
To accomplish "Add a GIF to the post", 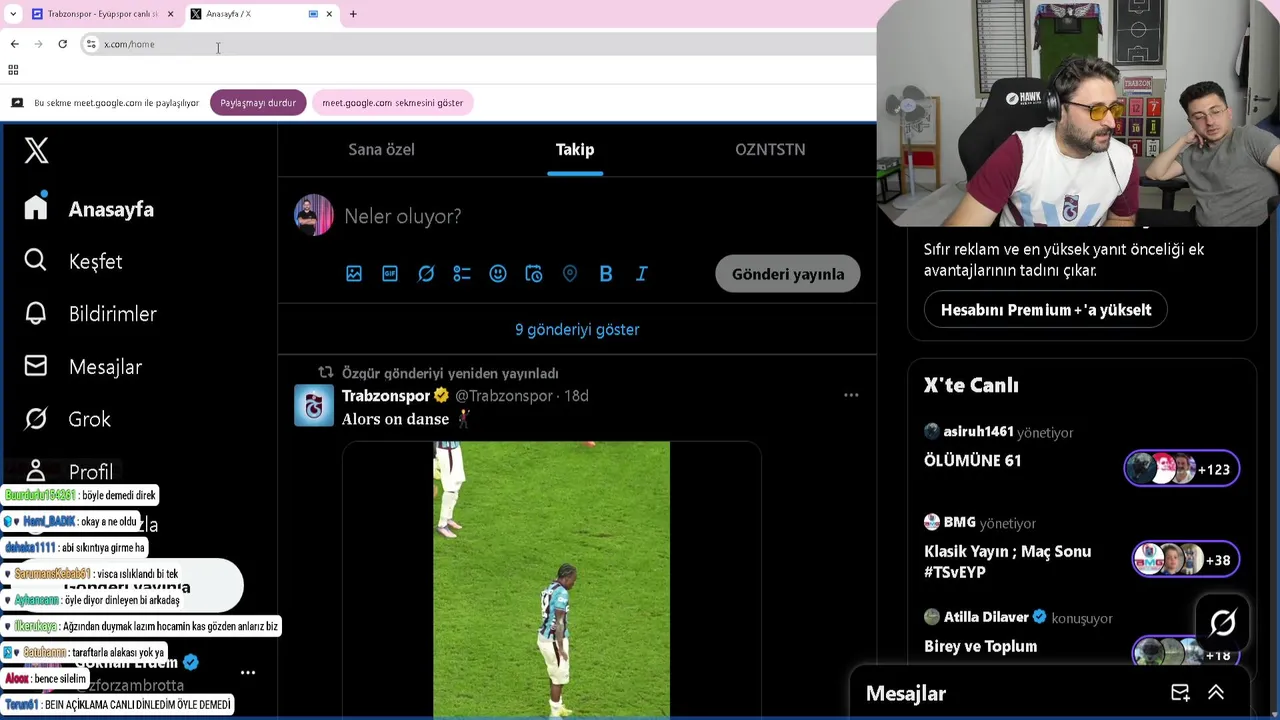I will (x=390, y=273).
